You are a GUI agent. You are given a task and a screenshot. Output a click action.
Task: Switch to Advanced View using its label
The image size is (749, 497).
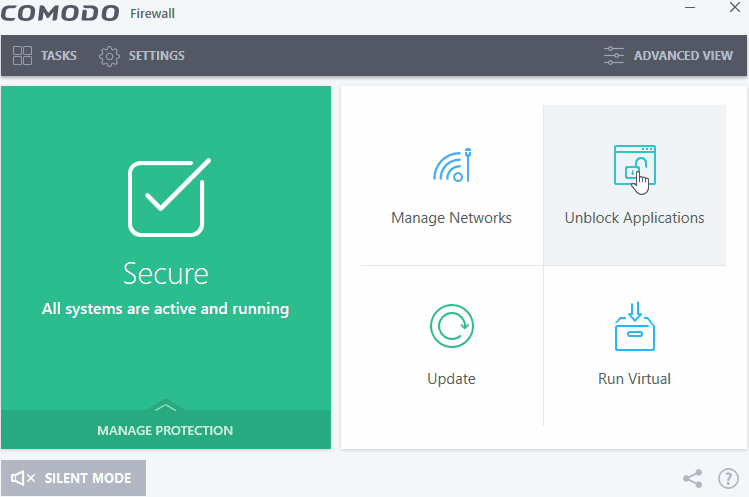pos(683,56)
